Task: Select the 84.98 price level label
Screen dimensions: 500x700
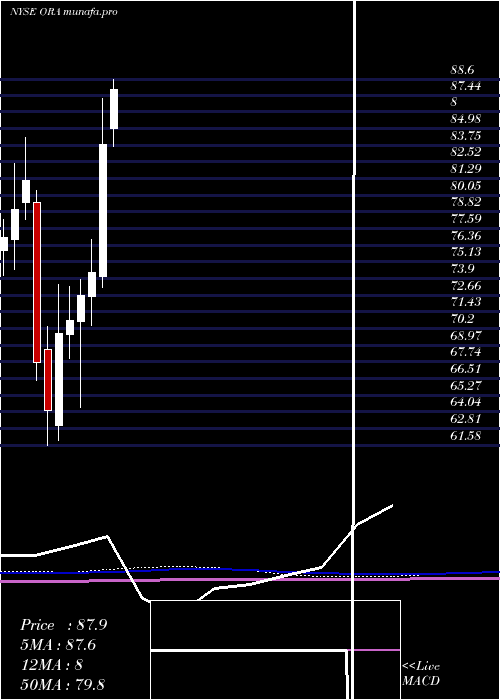Action: coord(466,119)
